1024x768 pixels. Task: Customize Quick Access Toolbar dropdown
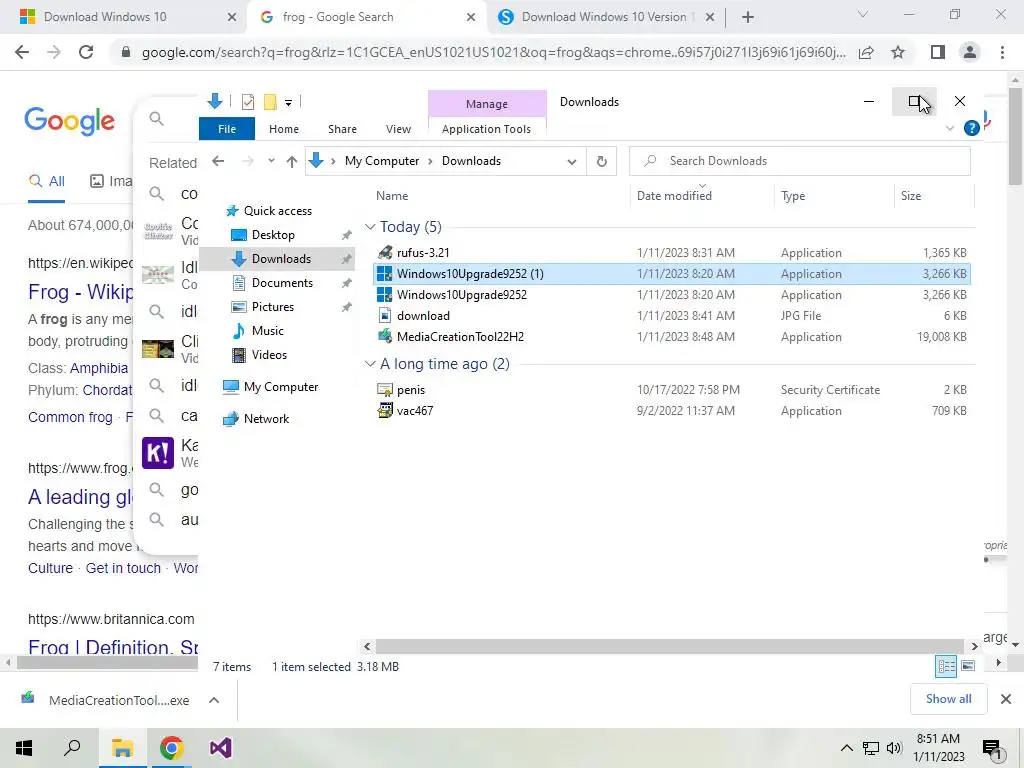point(288,103)
